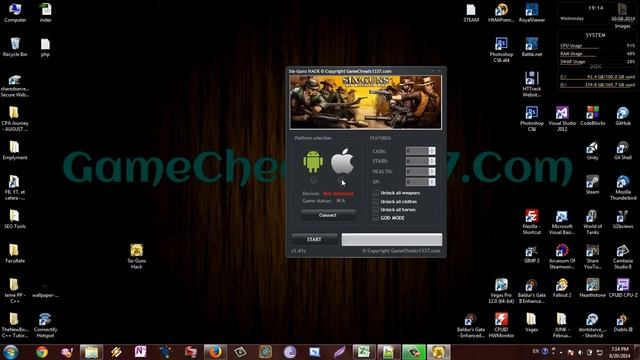Open Mozilla Thunderbird shortcut

click(623, 187)
